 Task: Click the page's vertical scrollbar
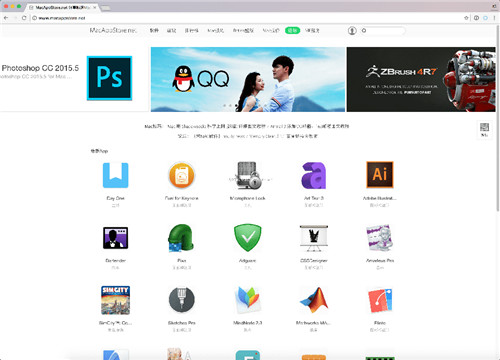(x=498, y=117)
